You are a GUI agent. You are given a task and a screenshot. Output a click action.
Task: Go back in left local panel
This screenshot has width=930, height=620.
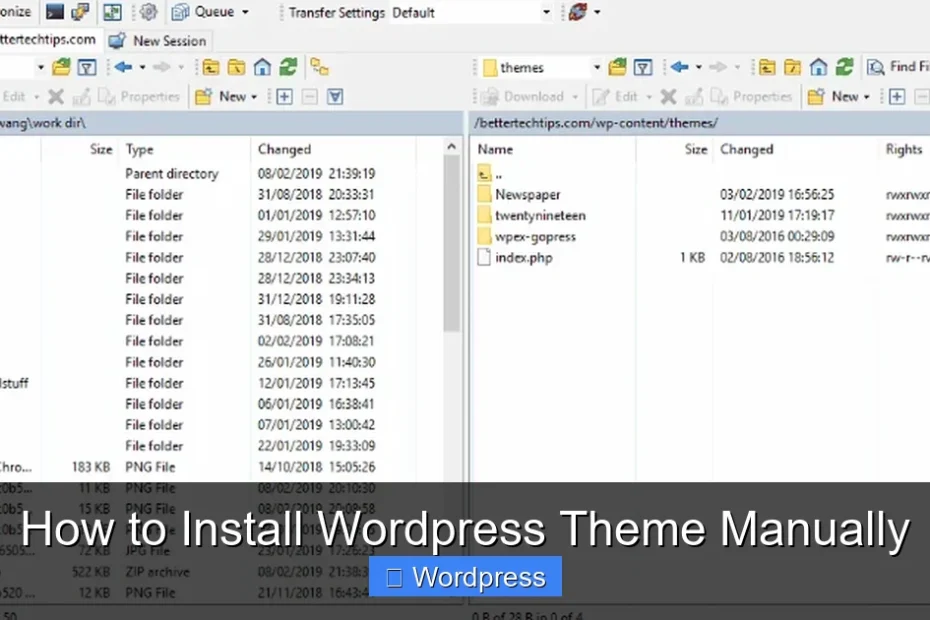point(123,67)
